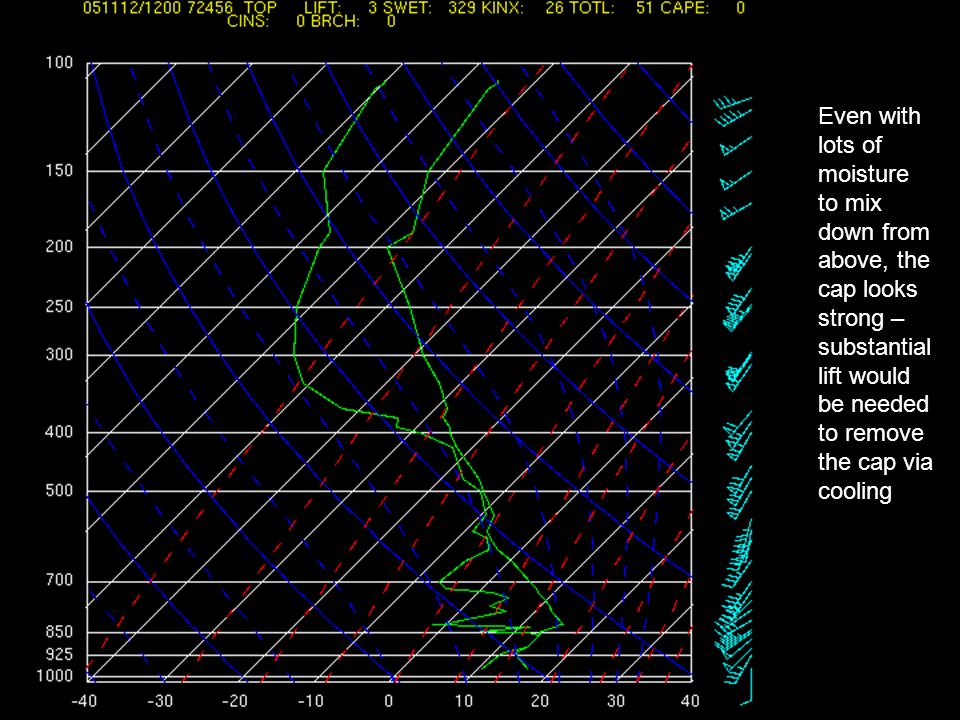Click the -30 temperature axis label

[x=160, y=701]
